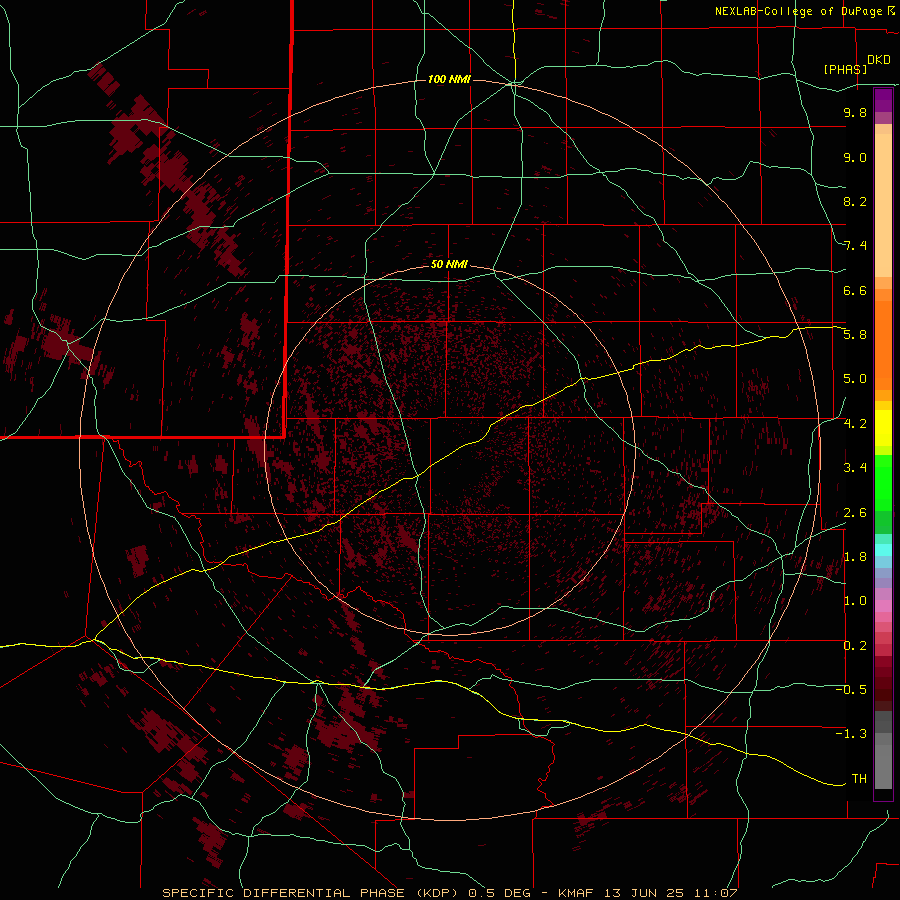The height and width of the screenshot is (900, 900).
Task: Click the 3.4 value on the color scale
Action: click(855, 468)
